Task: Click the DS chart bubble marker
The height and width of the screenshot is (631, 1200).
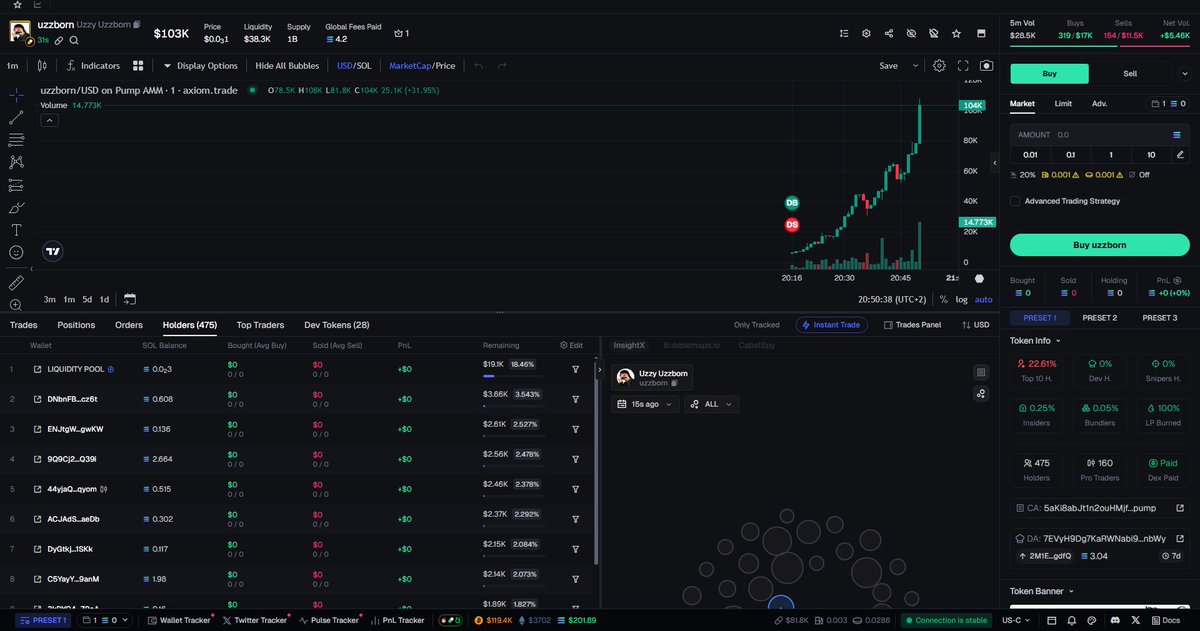Action: click(x=792, y=225)
